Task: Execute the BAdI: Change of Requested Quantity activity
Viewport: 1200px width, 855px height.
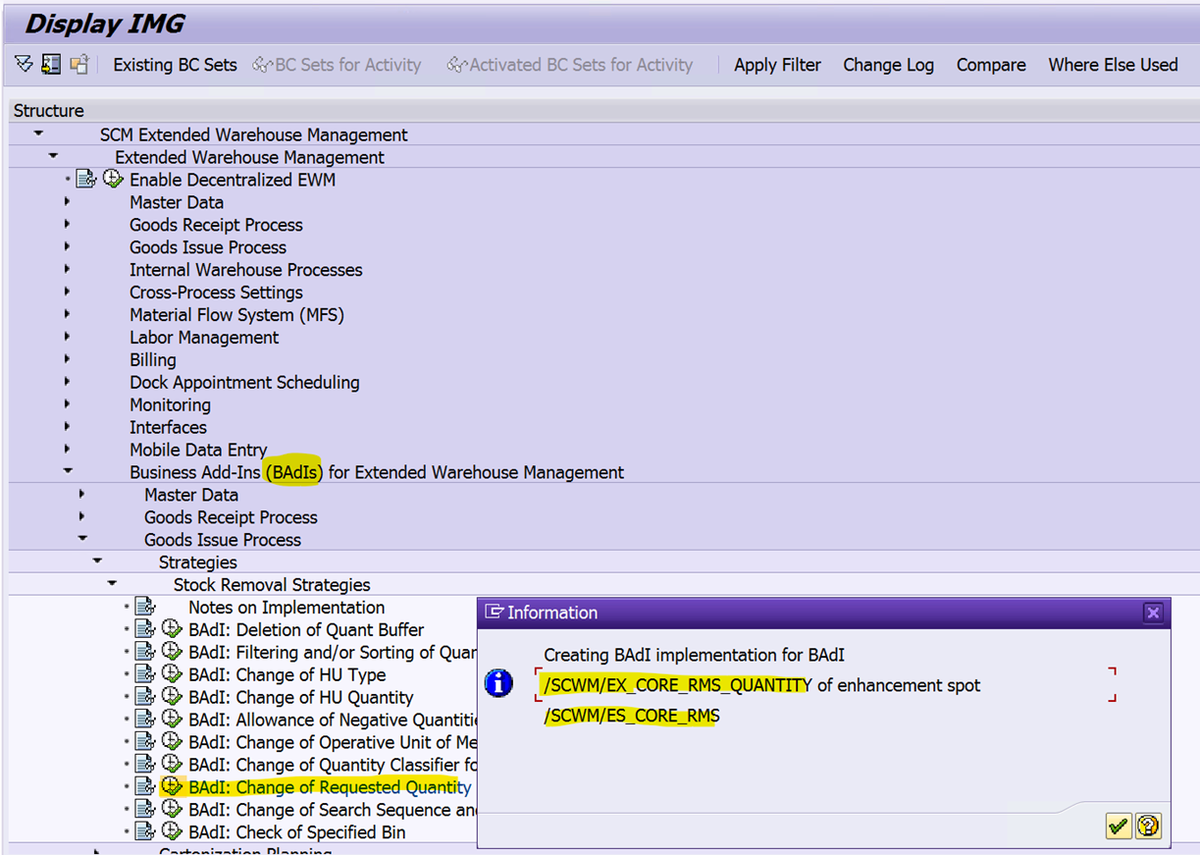Action: (x=171, y=787)
